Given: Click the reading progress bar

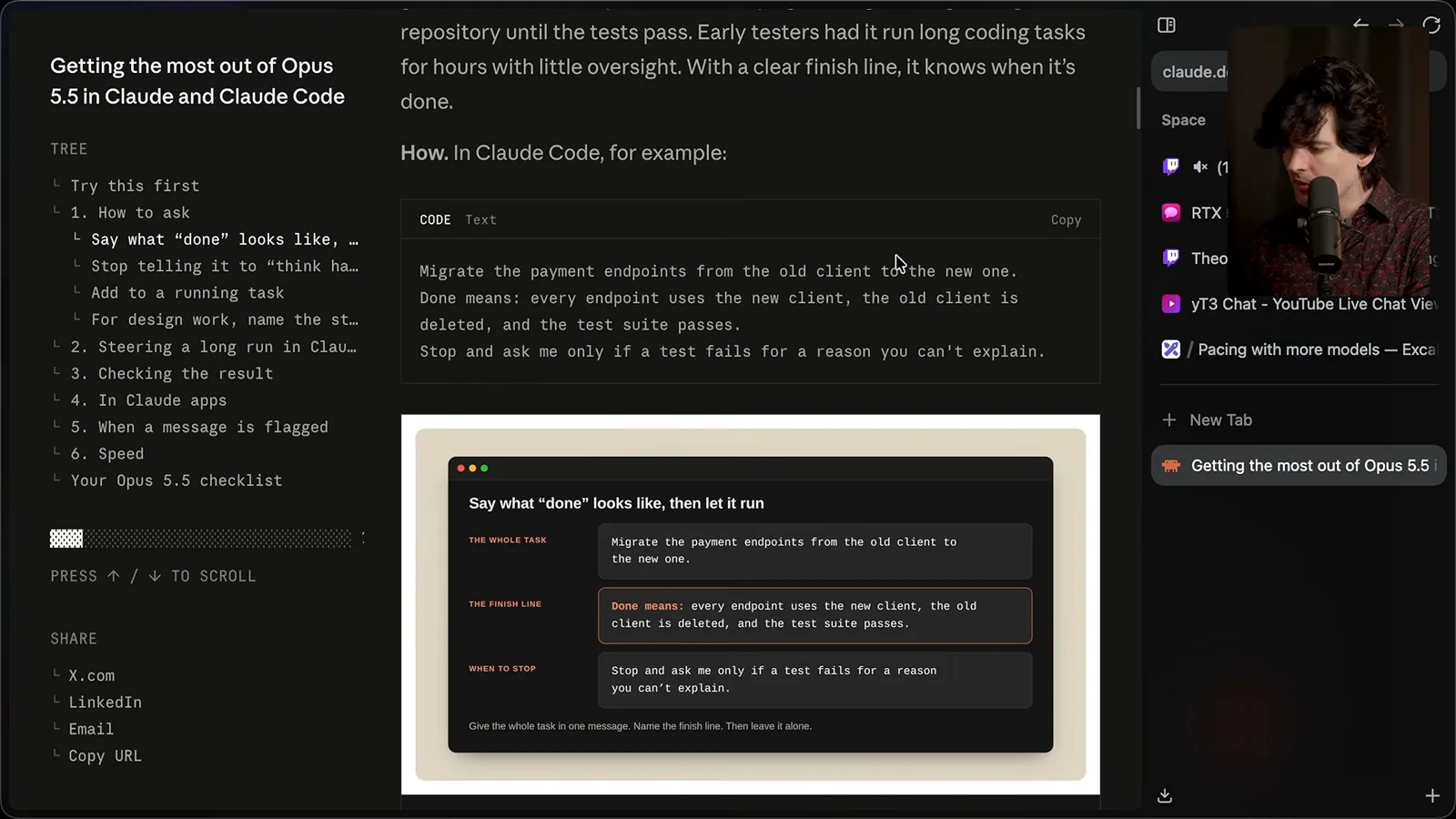Looking at the screenshot, I should pyautogui.click(x=201, y=539).
